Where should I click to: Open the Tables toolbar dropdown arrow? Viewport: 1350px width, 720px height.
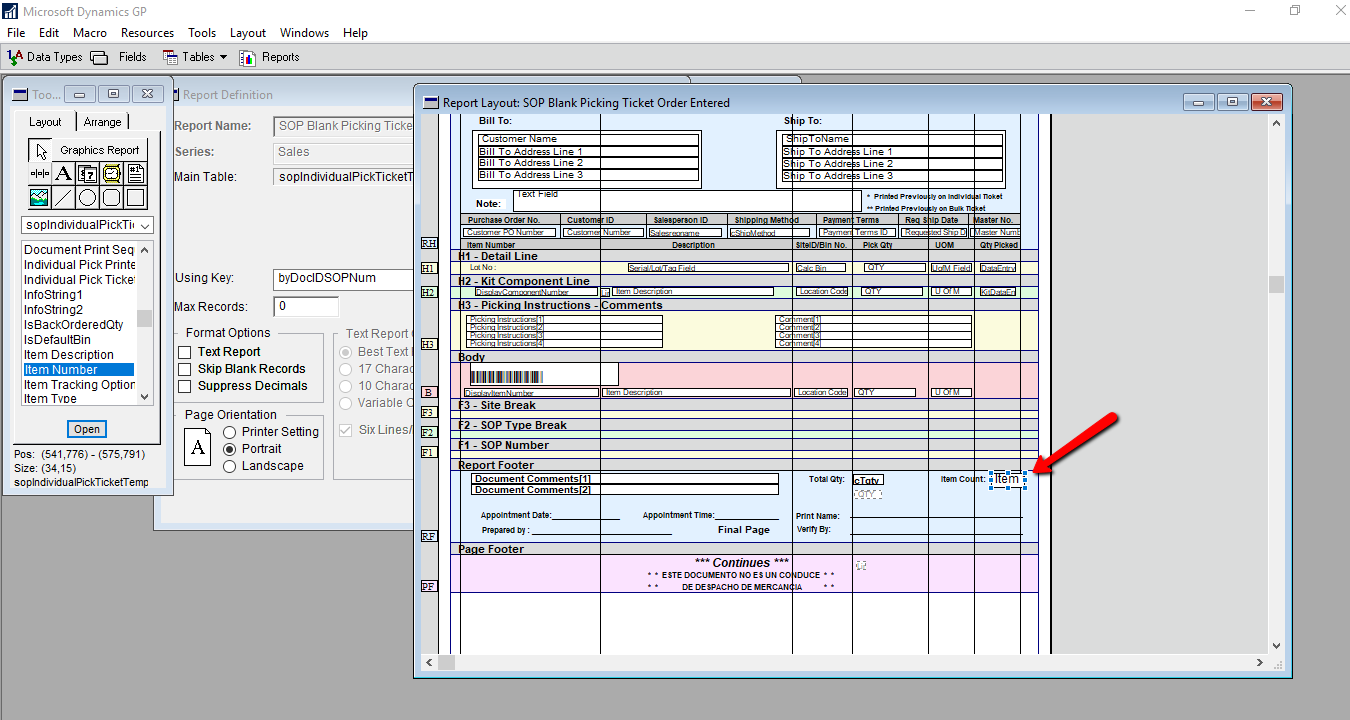223,57
